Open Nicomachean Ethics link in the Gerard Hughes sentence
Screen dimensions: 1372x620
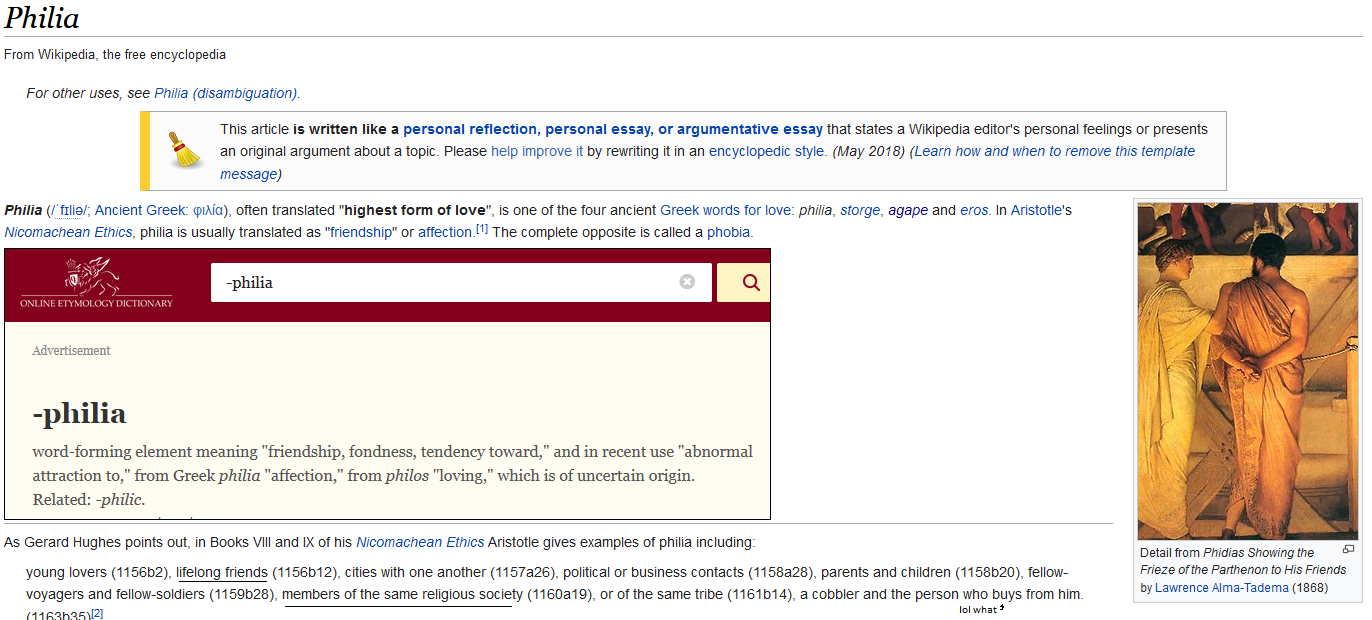tap(420, 542)
